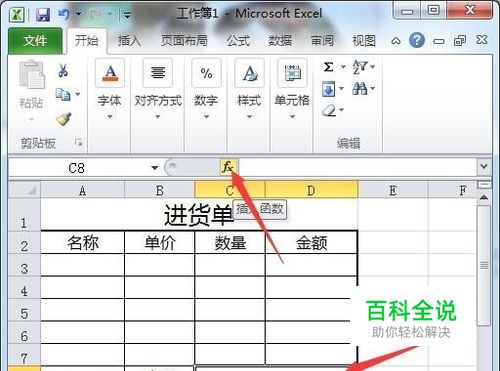Select row 1 header
This screenshot has height=371, width=500.
[x=24, y=215]
